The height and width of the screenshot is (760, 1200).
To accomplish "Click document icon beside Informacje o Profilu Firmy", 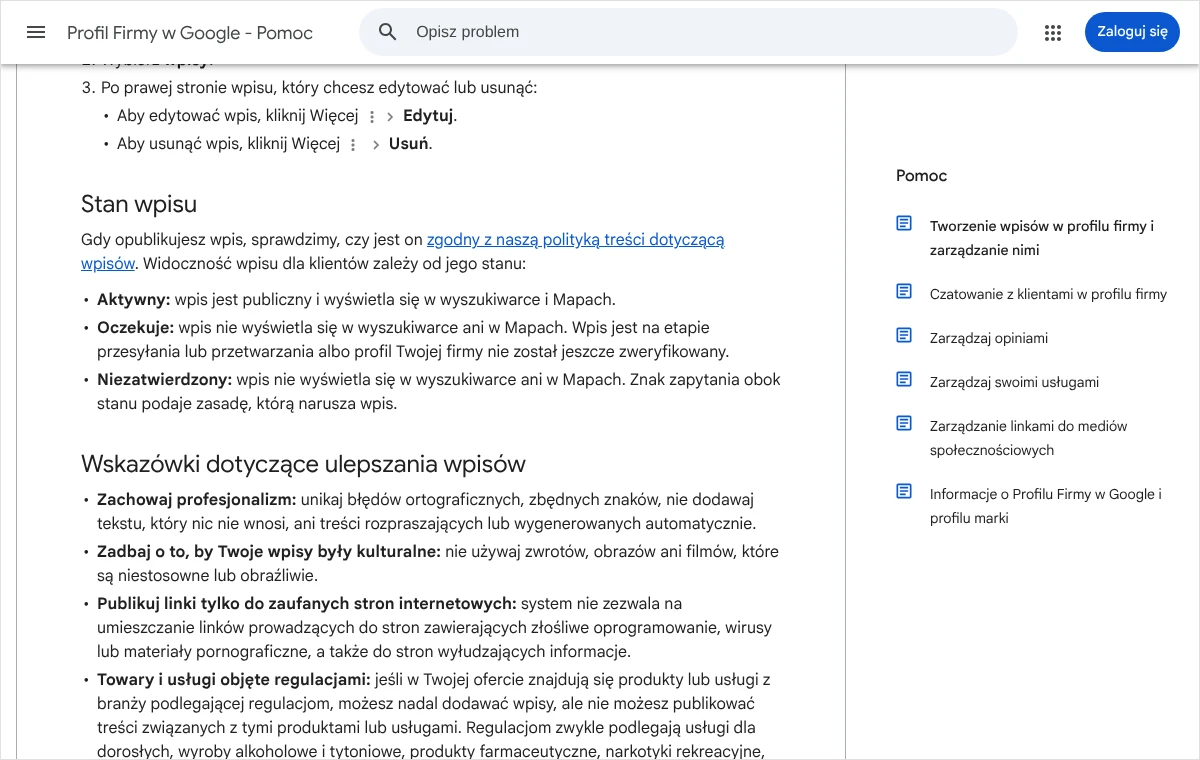I will 904,491.
